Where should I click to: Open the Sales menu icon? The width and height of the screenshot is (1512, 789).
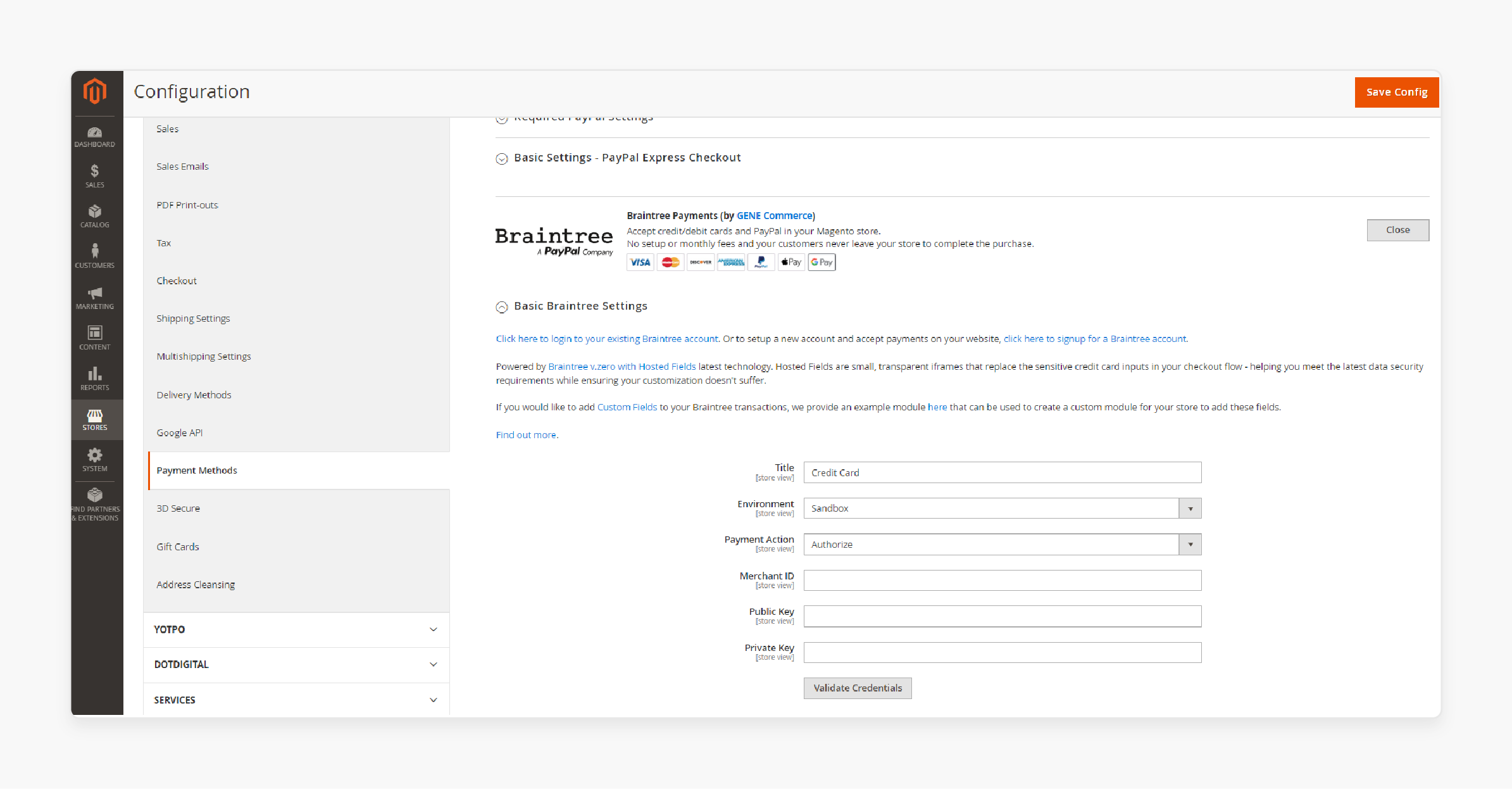(x=95, y=176)
